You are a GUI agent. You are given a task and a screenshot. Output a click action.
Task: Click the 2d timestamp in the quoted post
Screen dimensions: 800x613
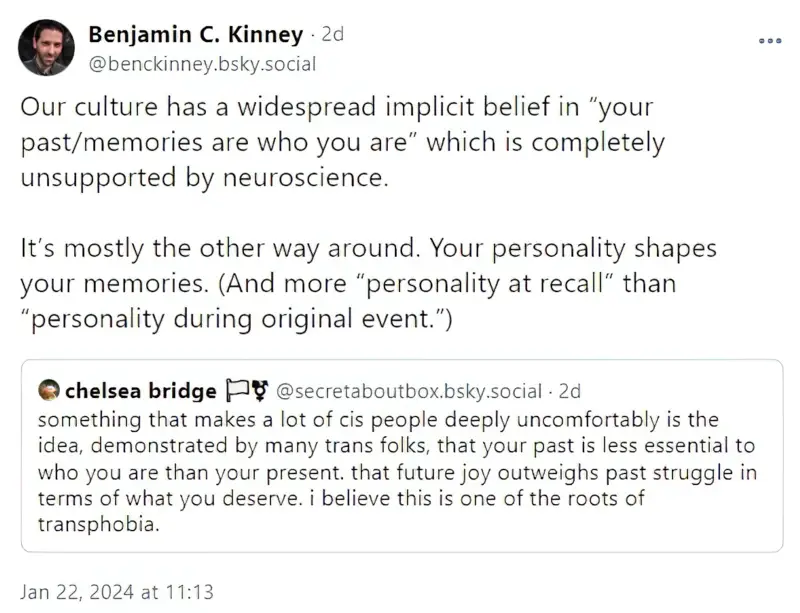coord(570,391)
